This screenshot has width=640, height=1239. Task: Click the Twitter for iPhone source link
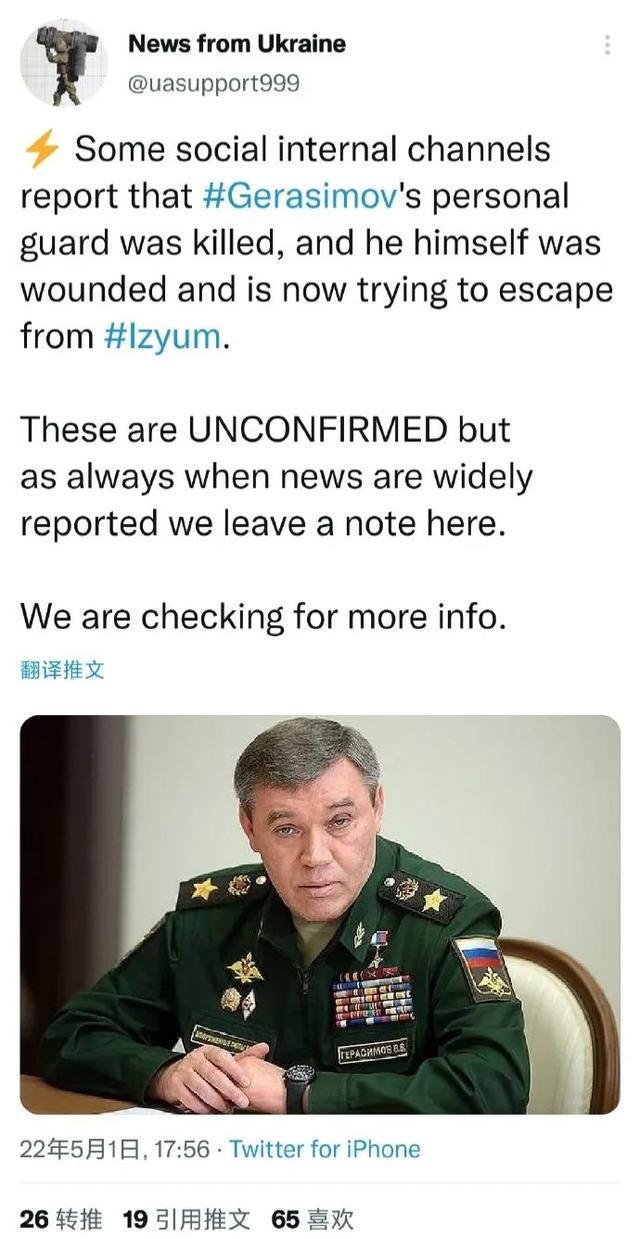click(x=325, y=1149)
